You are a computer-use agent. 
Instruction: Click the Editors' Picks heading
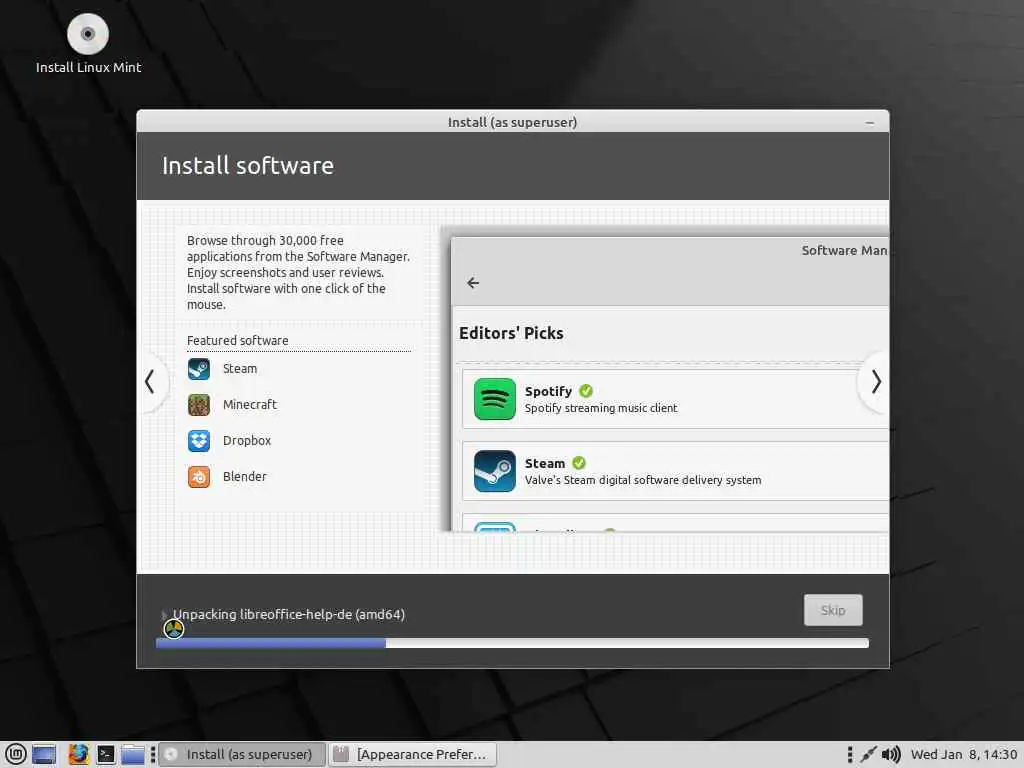(x=511, y=333)
